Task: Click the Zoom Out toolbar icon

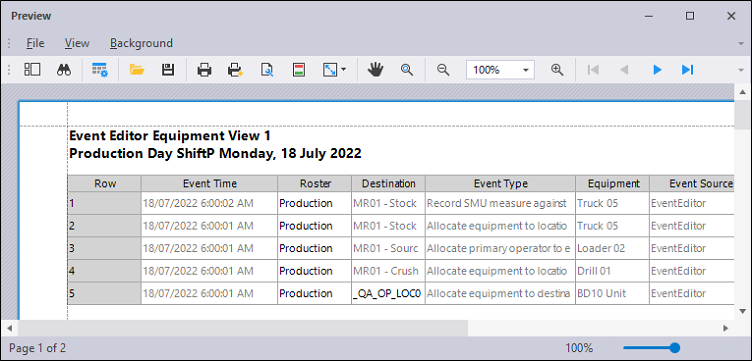Action: coord(443,70)
